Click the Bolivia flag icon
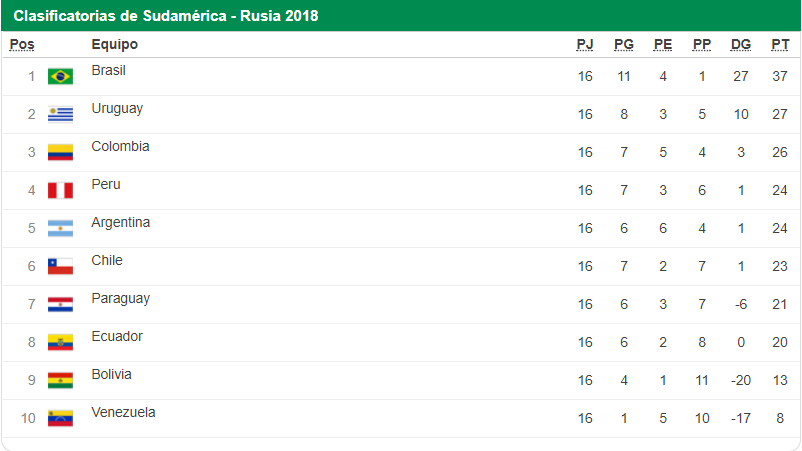802x451 pixels. (60, 380)
